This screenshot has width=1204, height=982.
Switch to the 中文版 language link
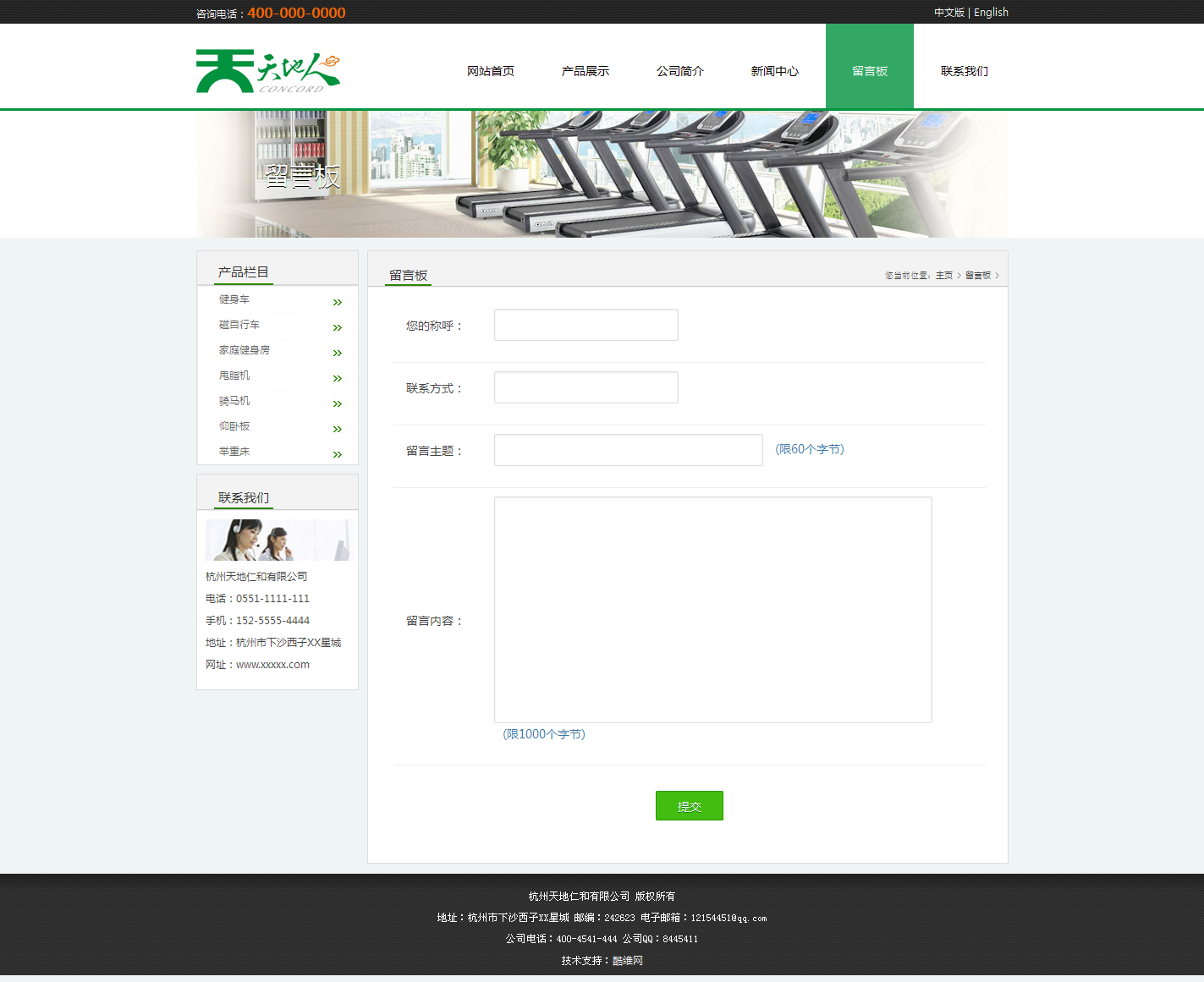point(948,13)
